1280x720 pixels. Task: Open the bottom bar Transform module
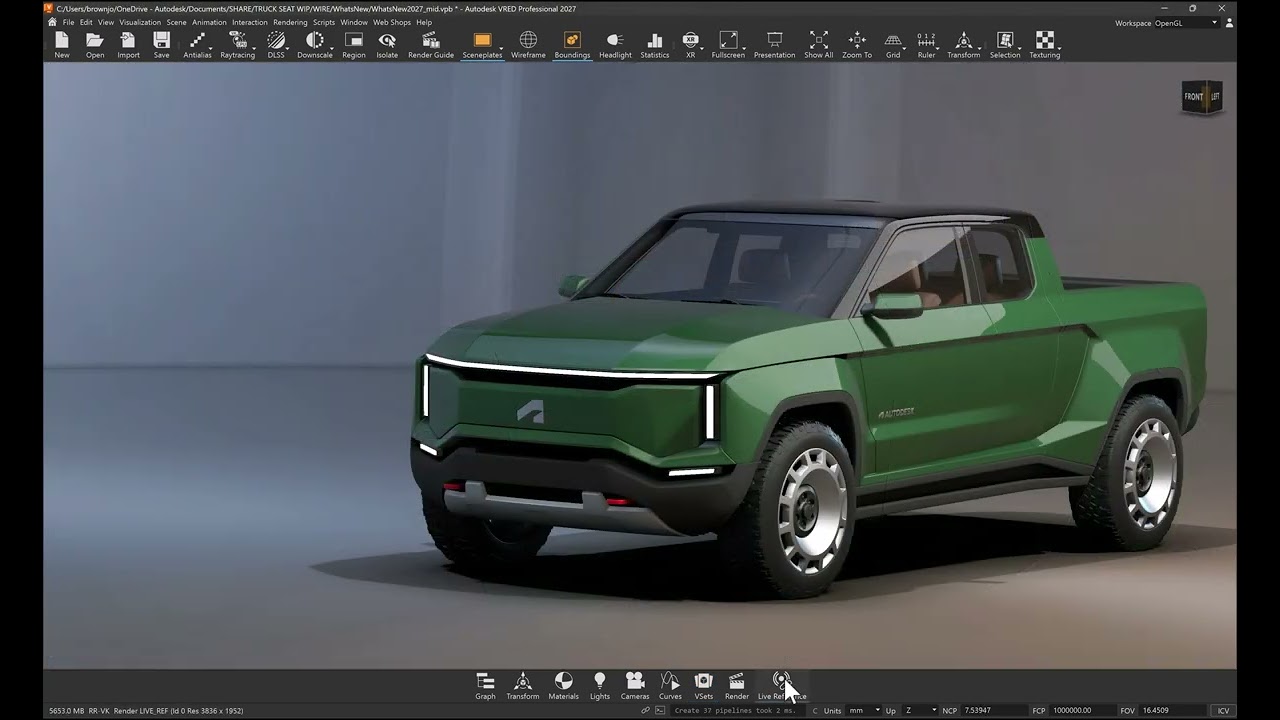click(x=522, y=686)
